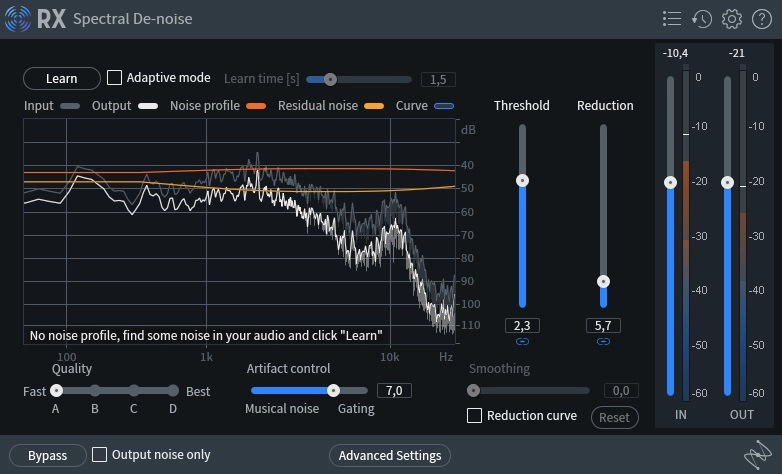Click the Reduction slider handle

click(603, 281)
